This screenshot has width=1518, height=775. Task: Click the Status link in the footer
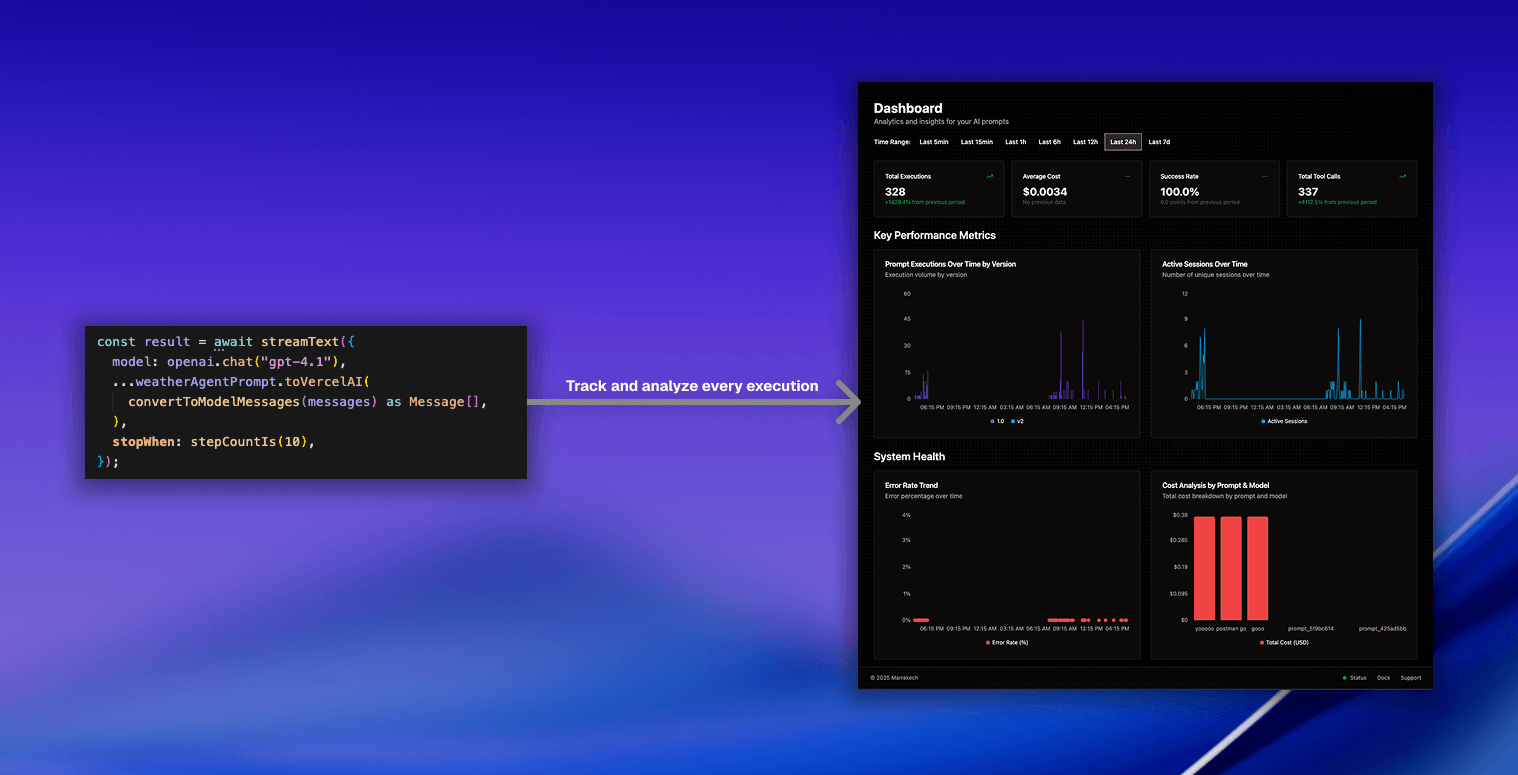pyautogui.click(x=1357, y=678)
